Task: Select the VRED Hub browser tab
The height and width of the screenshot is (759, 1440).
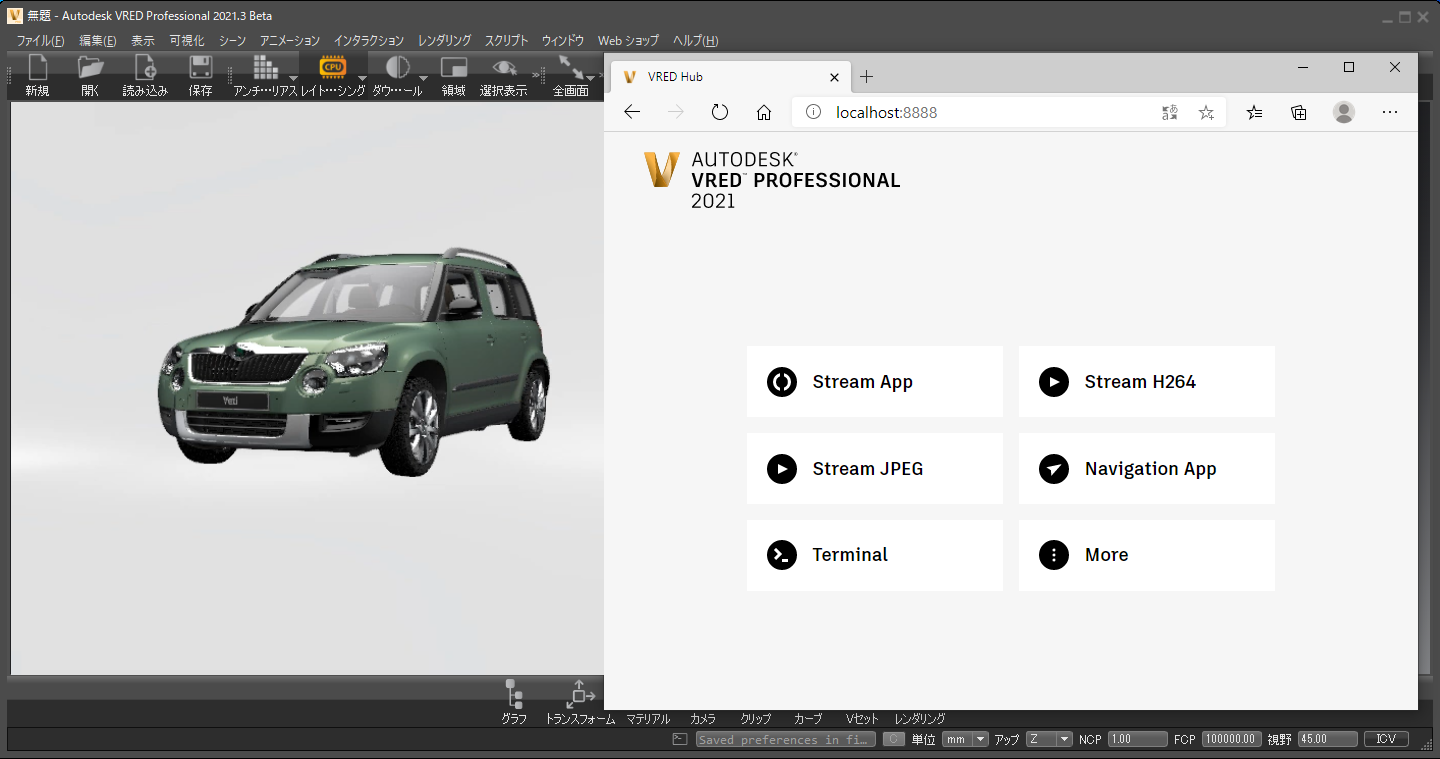Action: tap(733, 77)
